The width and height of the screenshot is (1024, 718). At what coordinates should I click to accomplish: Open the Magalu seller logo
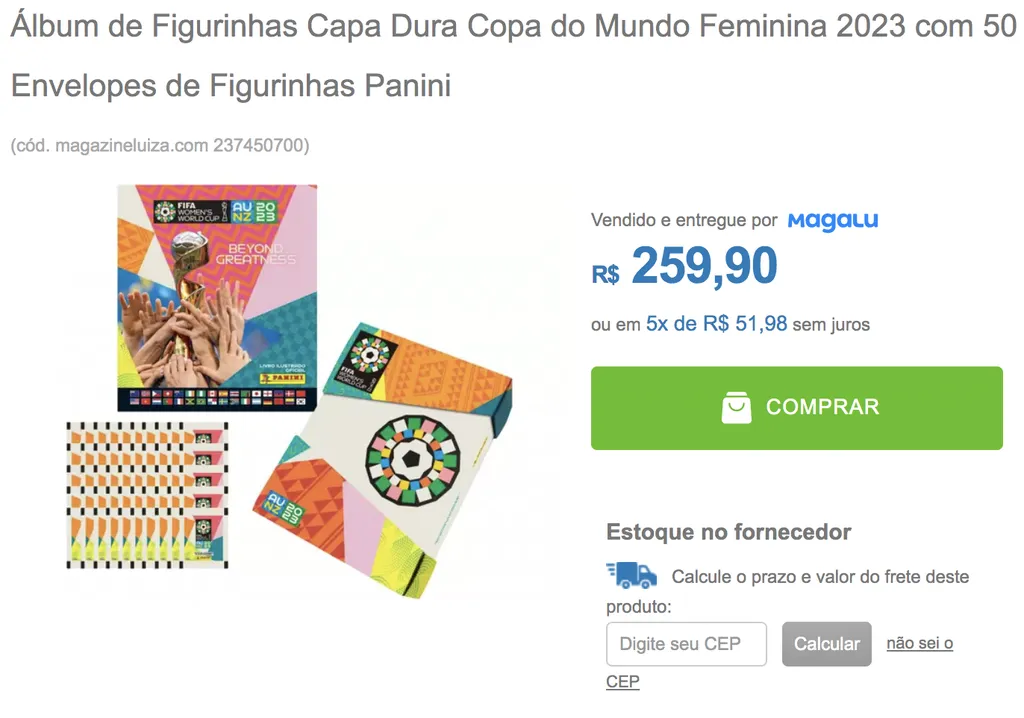833,221
